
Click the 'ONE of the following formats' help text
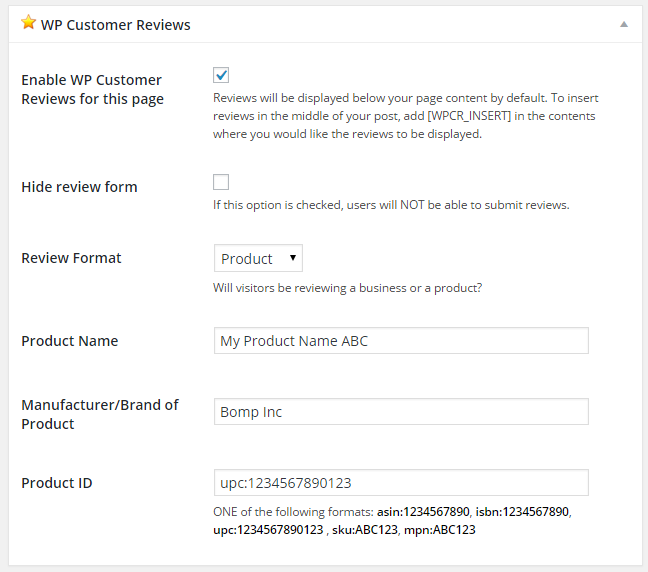[392, 521]
